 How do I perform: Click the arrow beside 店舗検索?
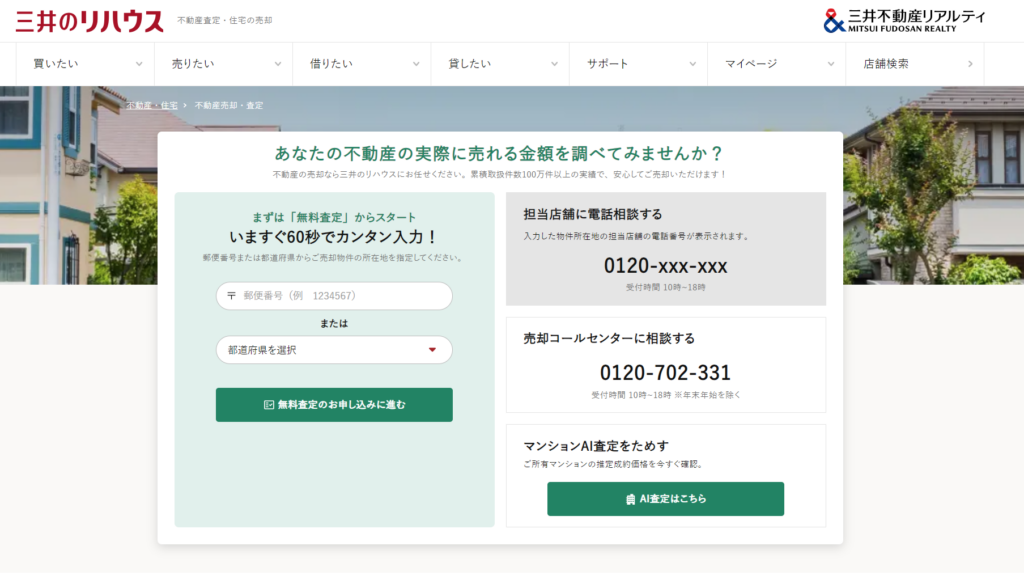970,64
